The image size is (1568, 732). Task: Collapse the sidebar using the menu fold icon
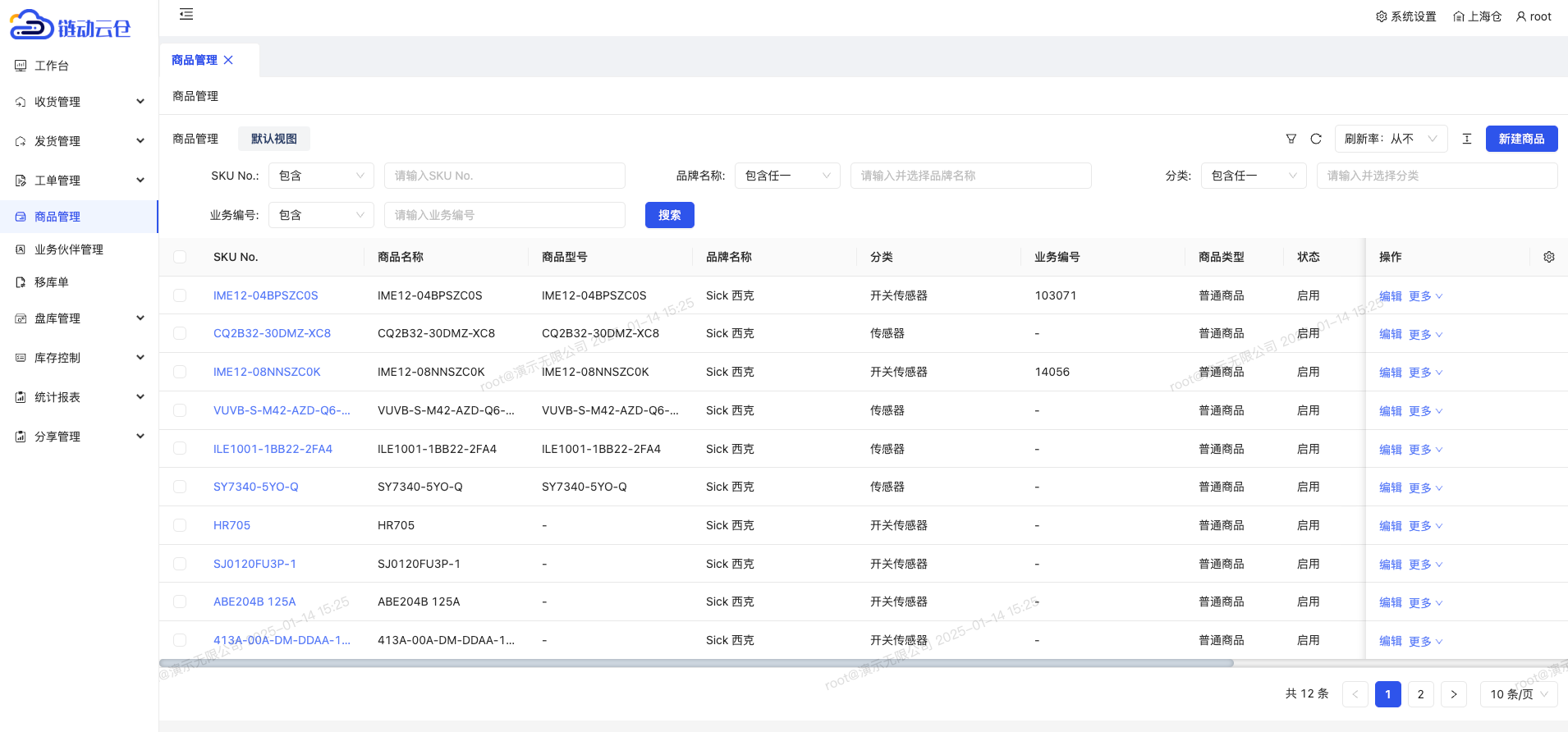[186, 14]
